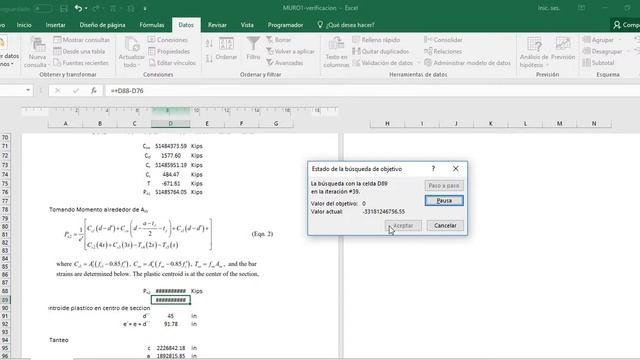Image resolution: width=640 pixels, height=360 pixels.
Task: Select column D header
Action: pos(171,123)
